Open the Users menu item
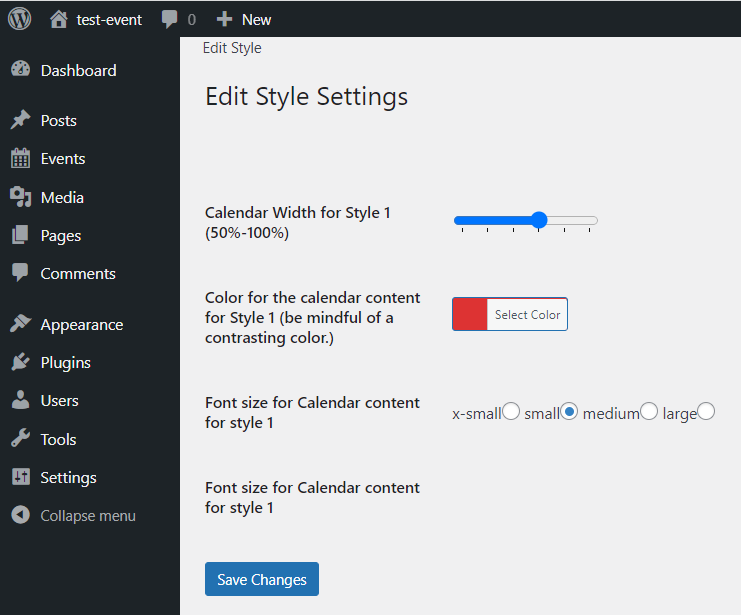 click(60, 401)
